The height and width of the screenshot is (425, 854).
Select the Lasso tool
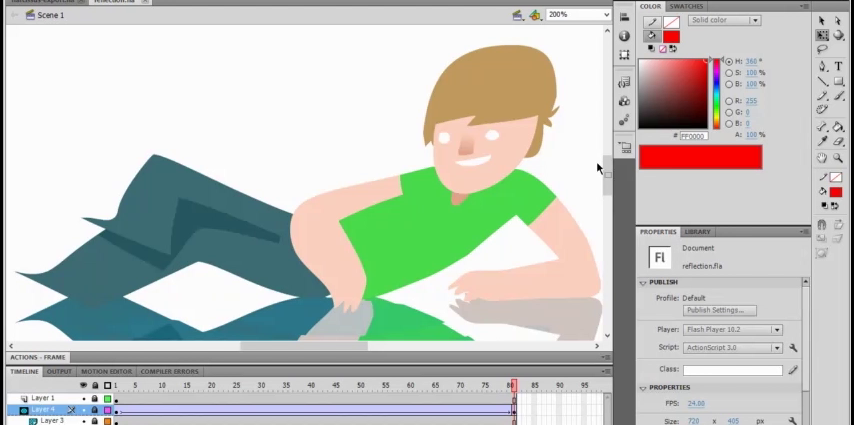pos(822,49)
